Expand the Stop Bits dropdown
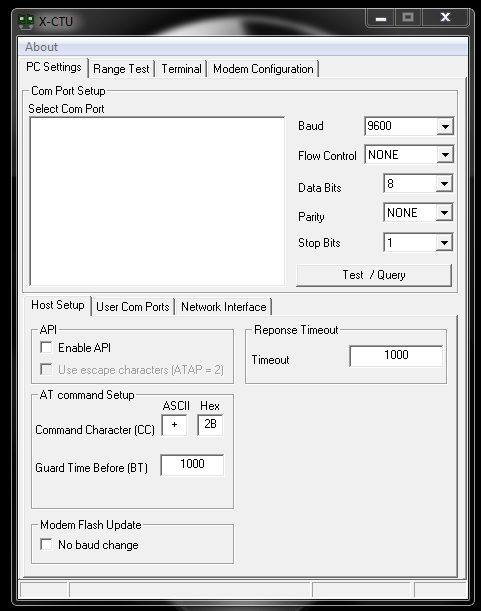This screenshot has width=481, height=611. (x=444, y=242)
